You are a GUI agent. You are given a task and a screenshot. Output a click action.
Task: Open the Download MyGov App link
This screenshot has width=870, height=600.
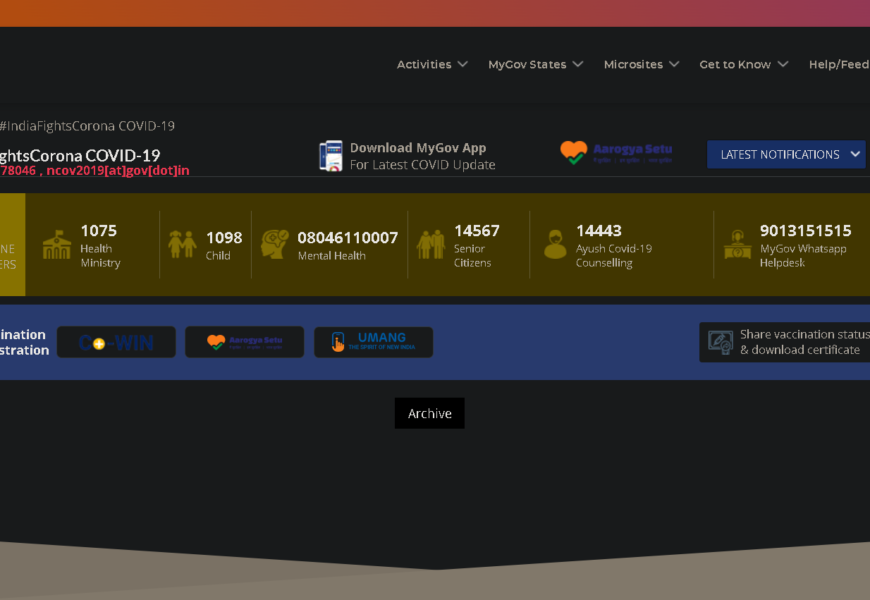[418, 148]
